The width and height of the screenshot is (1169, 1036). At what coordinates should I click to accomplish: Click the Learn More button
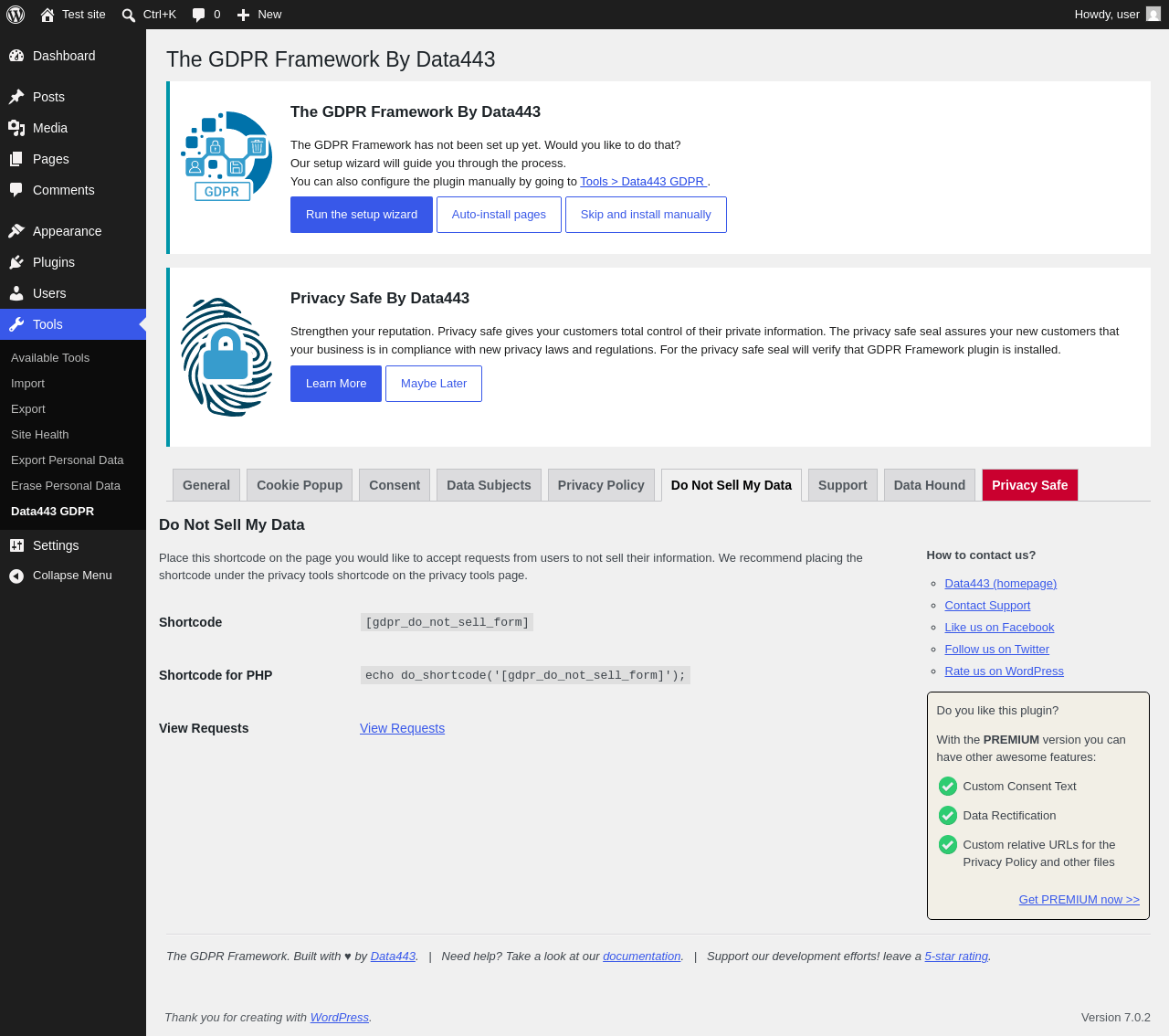pyautogui.click(x=336, y=384)
